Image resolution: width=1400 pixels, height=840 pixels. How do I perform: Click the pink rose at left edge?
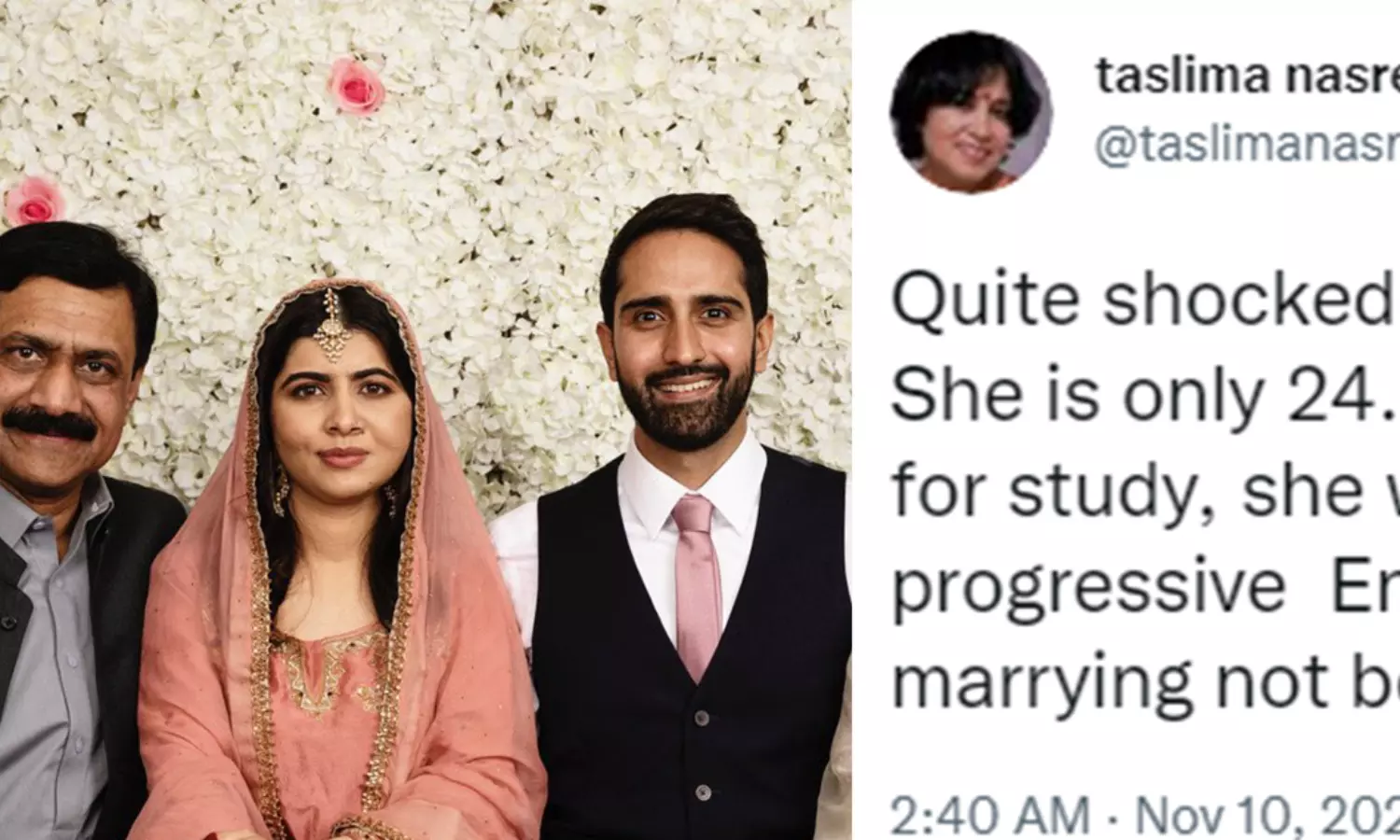(33, 201)
